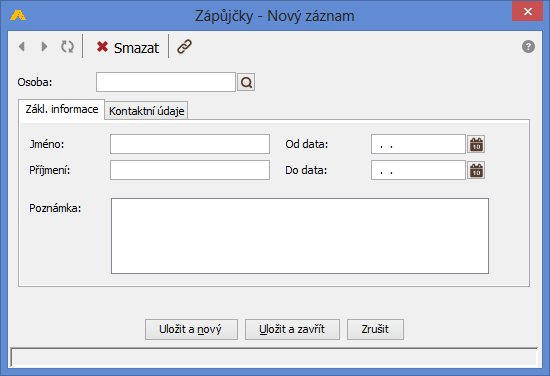Click the refresh arrows icon
The width and height of the screenshot is (550, 376).
tap(67, 47)
